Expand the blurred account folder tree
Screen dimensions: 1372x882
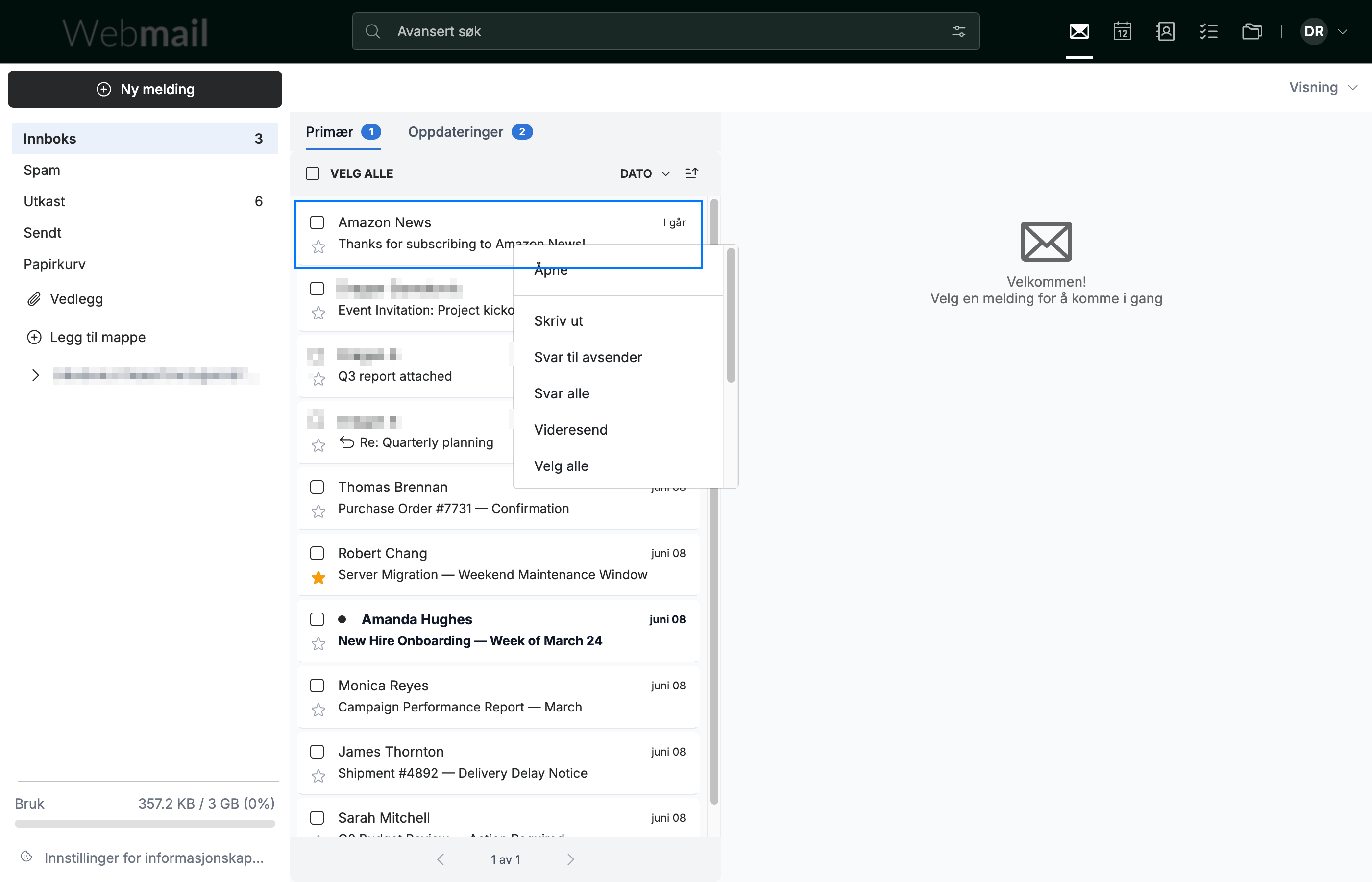tap(35, 375)
